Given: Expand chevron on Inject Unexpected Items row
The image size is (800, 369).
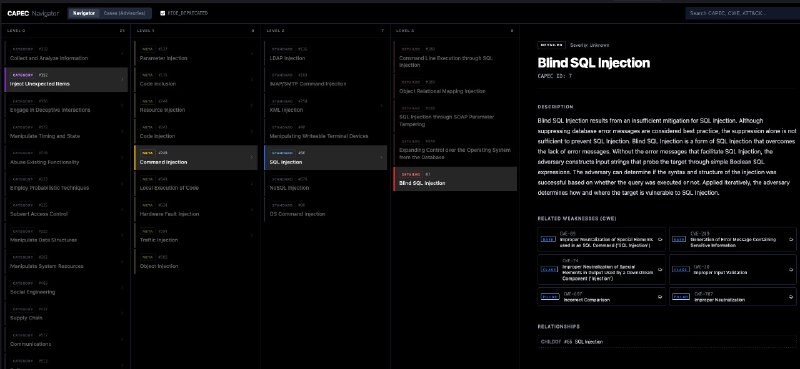Looking at the screenshot, I should [122, 80].
